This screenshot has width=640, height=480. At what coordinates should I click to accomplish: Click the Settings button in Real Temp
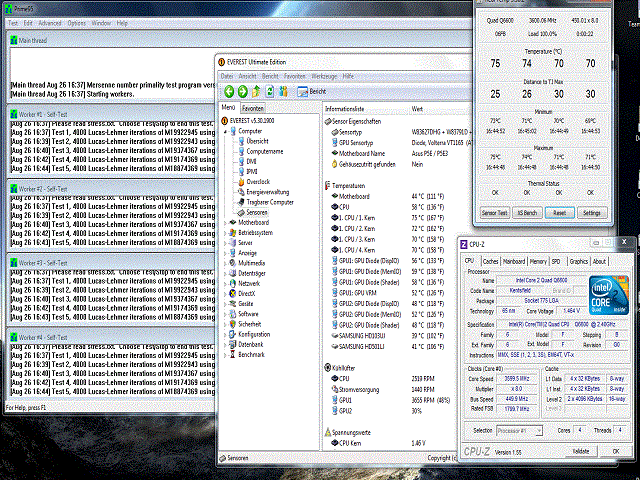click(x=591, y=213)
